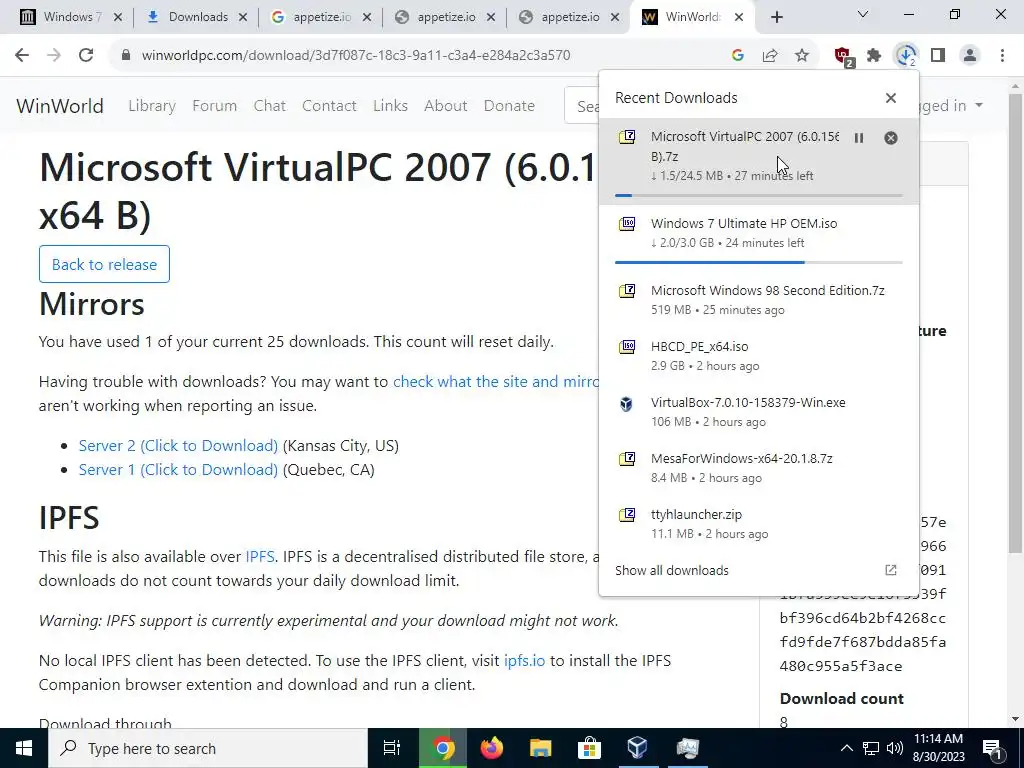Open Microsoft Windows 98 Second Edition.7z entry
1024x768 pixels.
tap(759, 299)
